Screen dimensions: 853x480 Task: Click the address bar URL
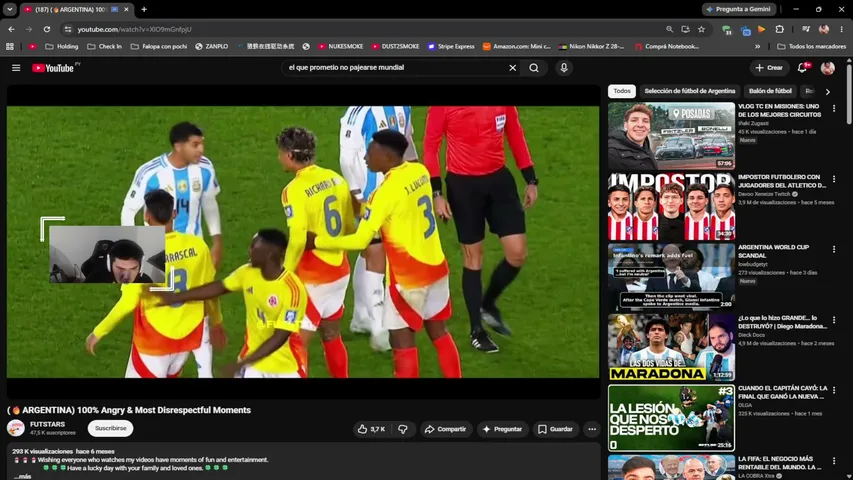click(x=134, y=29)
